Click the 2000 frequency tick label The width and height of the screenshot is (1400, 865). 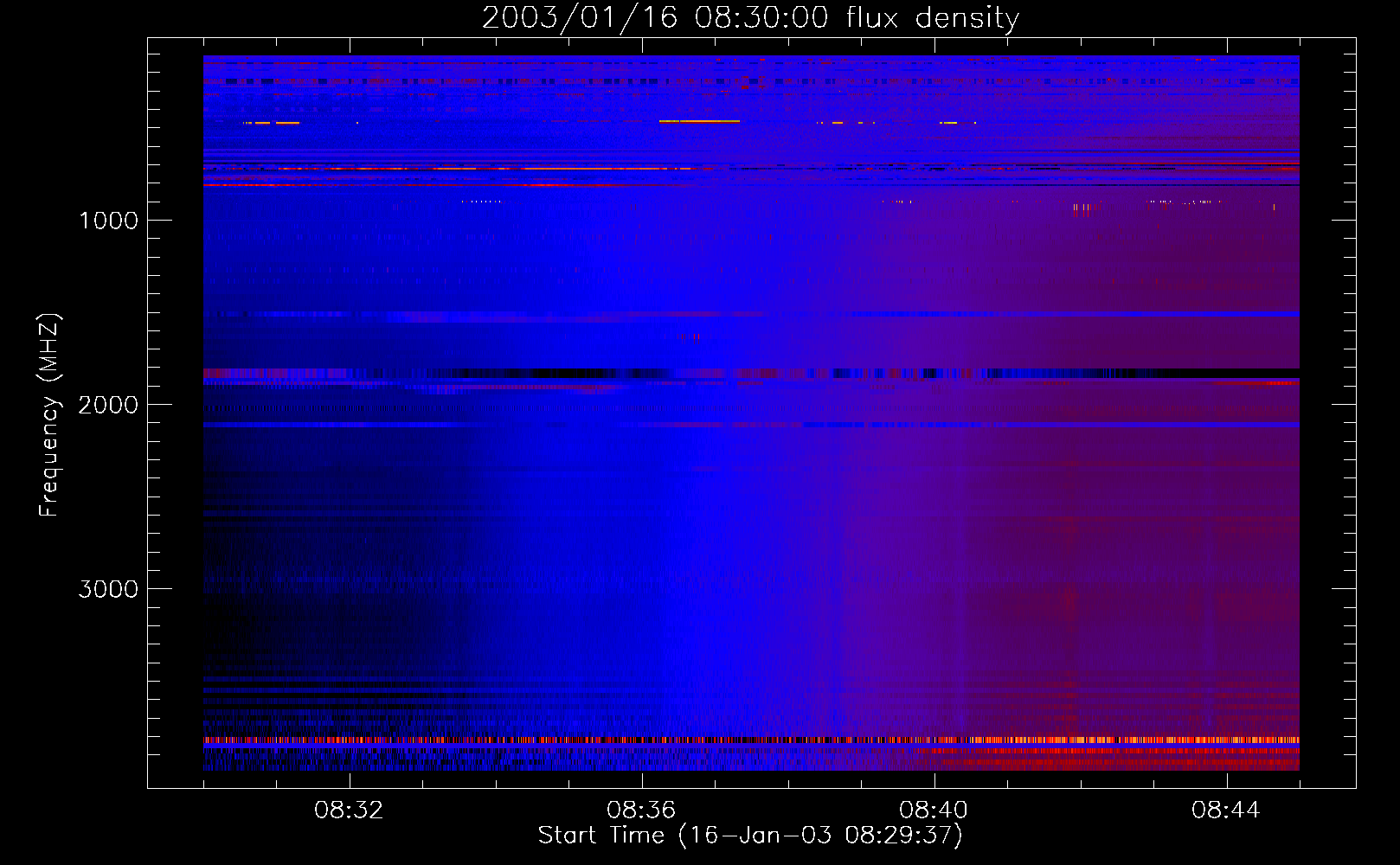tap(108, 405)
